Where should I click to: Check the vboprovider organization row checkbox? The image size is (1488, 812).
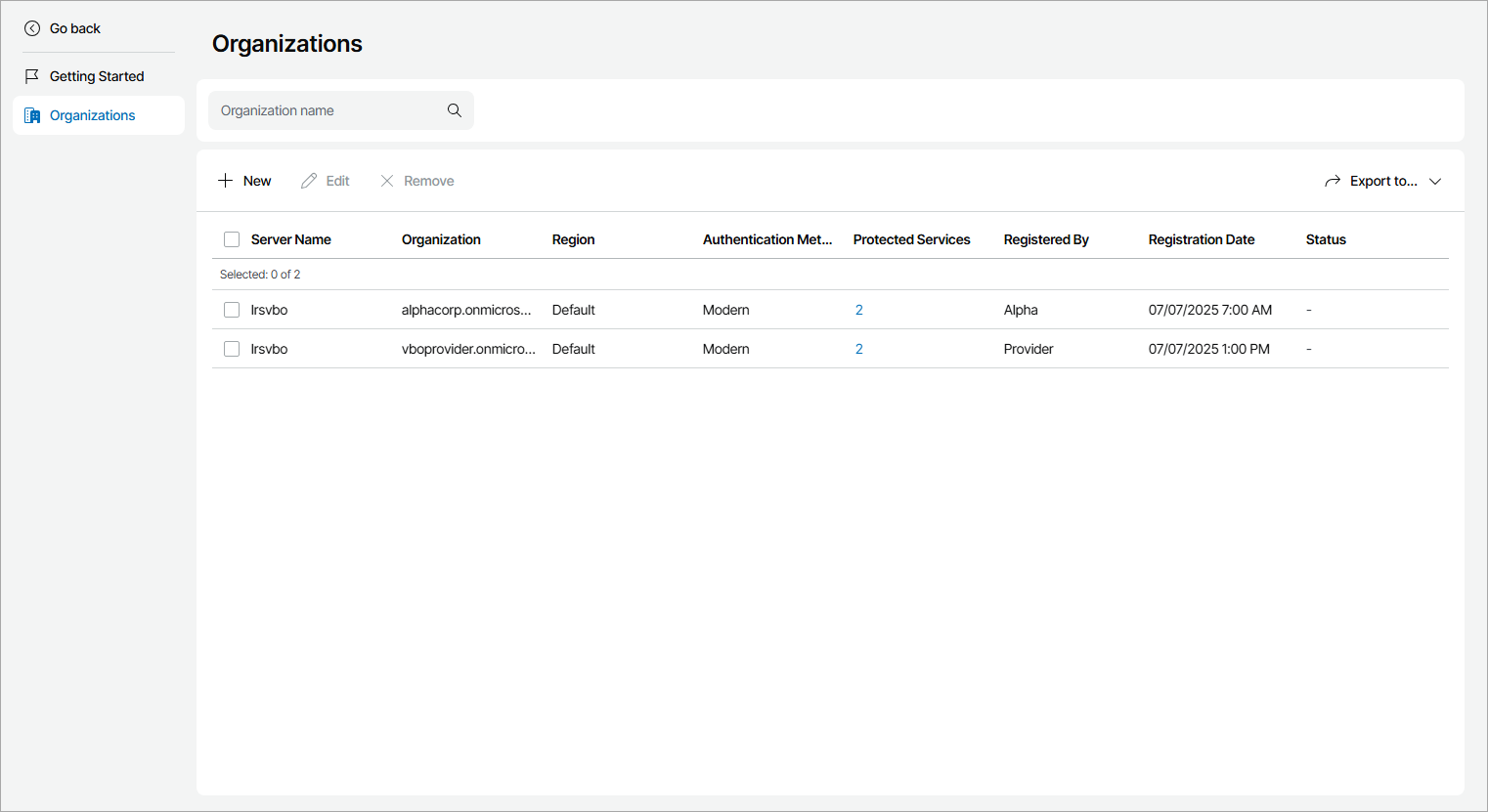click(232, 349)
